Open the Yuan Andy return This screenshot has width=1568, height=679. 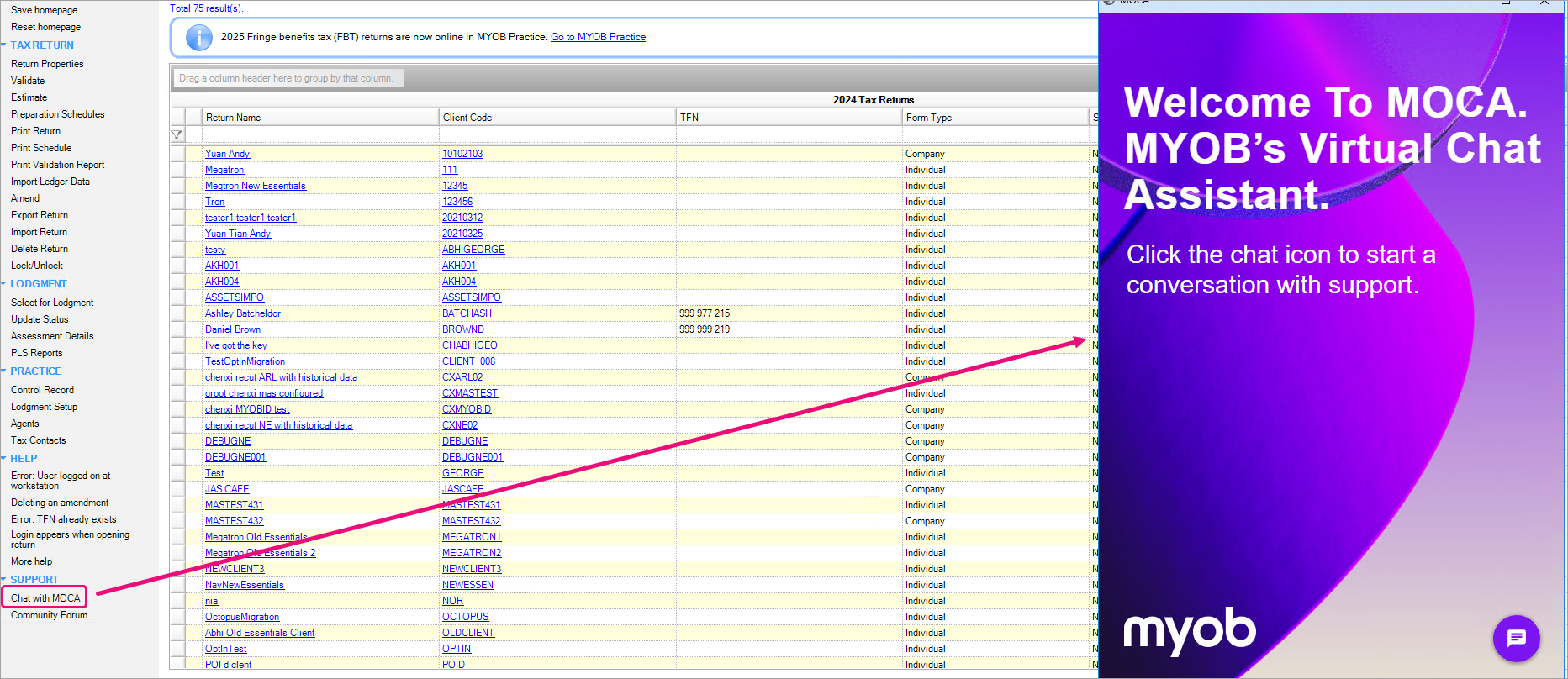click(227, 154)
